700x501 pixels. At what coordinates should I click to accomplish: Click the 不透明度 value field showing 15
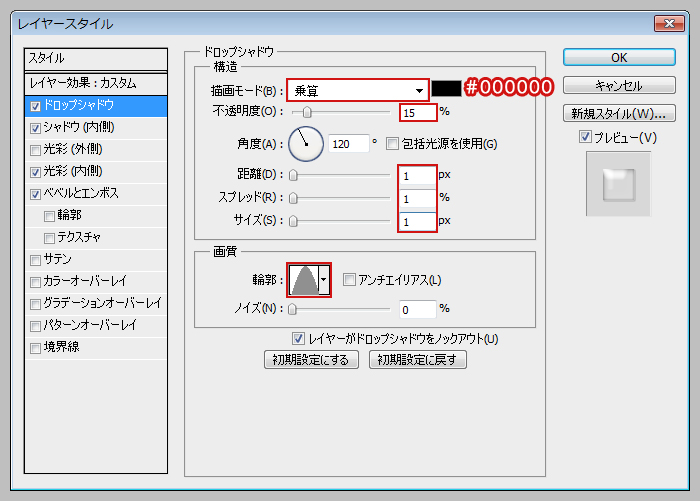(x=418, y=113)
